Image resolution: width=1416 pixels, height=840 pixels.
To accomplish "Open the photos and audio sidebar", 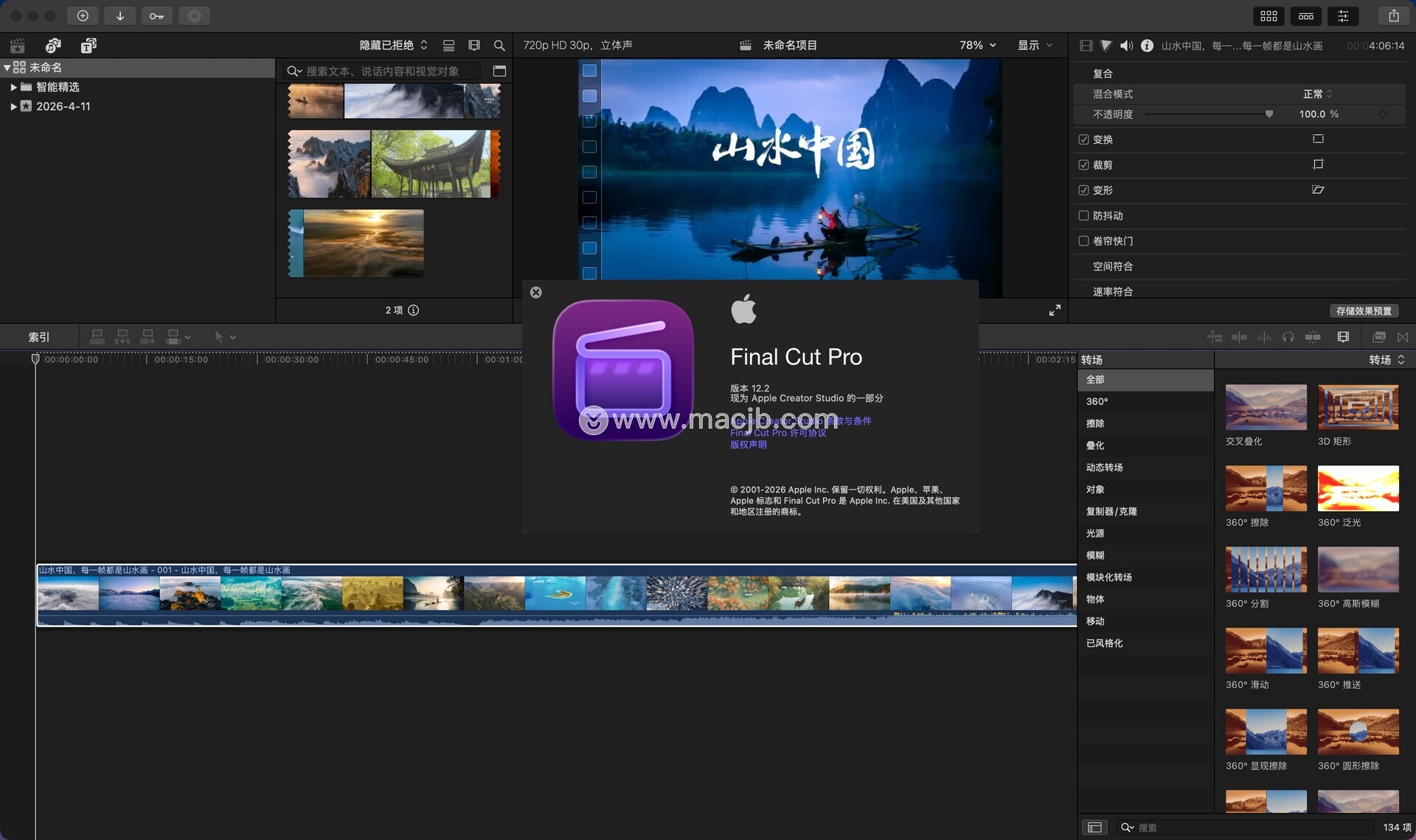I will tap(53, 46).
